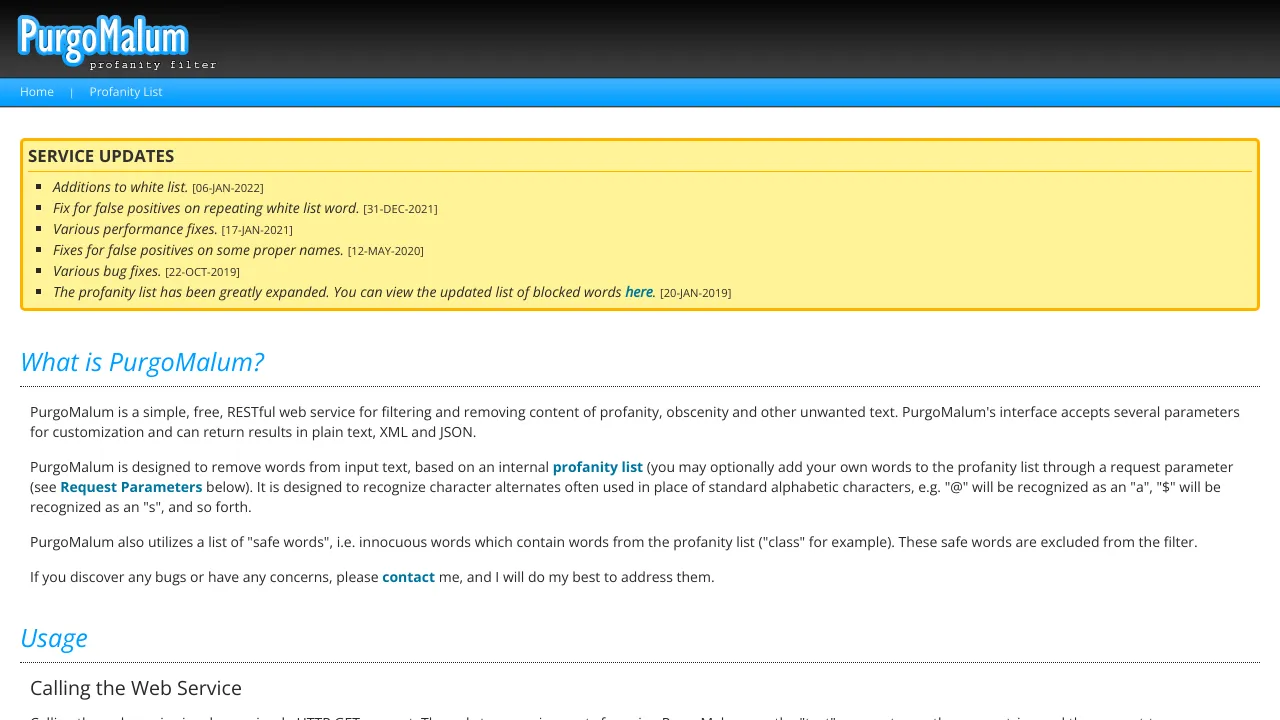Click the PurgoMalum logo
This screenshot has height=720, width=1280.
click(x=117, y=42)
